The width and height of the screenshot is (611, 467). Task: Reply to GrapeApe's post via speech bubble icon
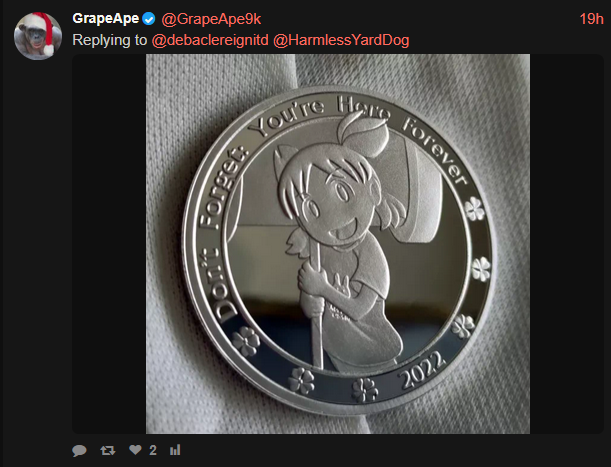[79, 450]
